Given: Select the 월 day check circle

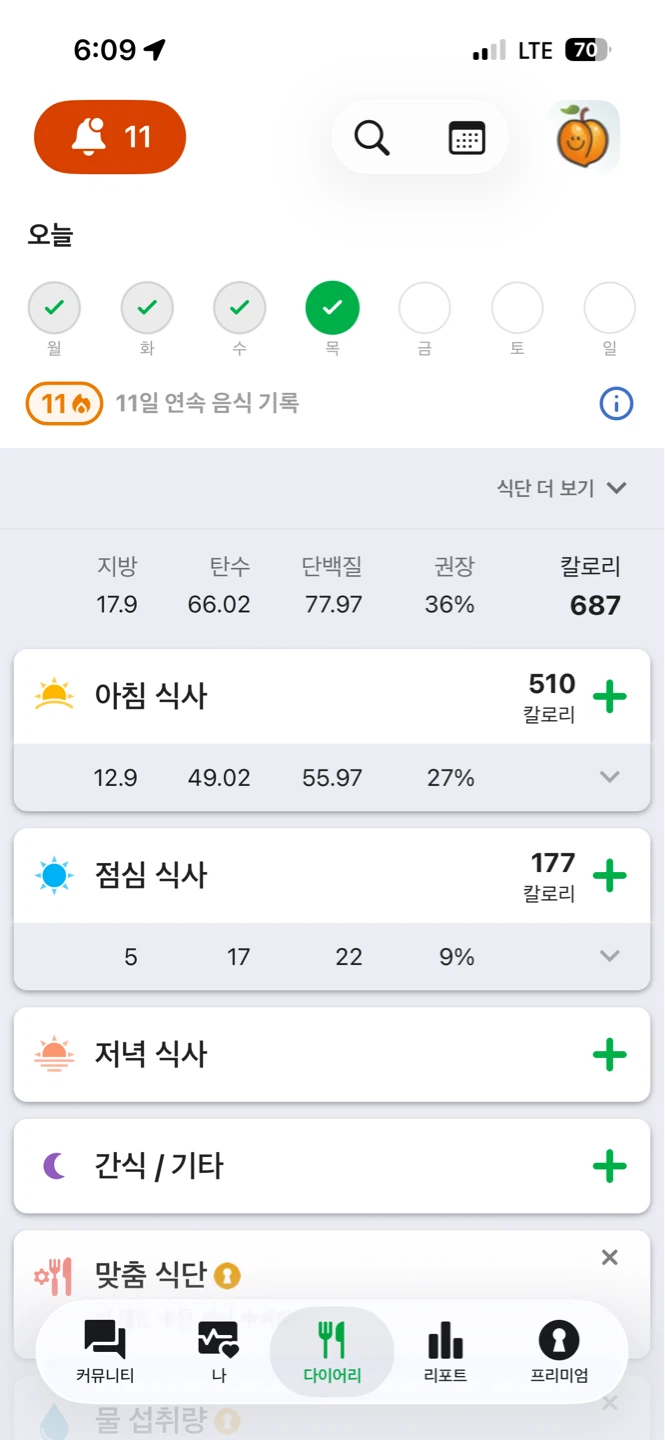Looking at the screenshot, I should pyautogui.click(x=54, y=308).
